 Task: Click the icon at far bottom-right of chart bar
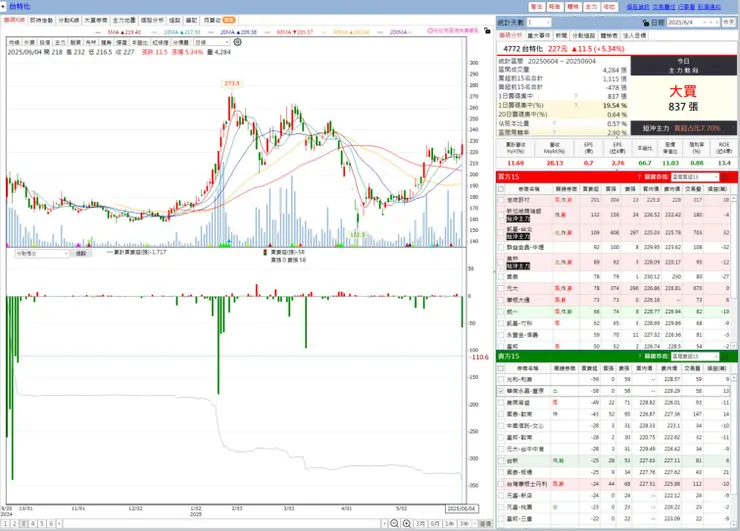click(485, 523)
